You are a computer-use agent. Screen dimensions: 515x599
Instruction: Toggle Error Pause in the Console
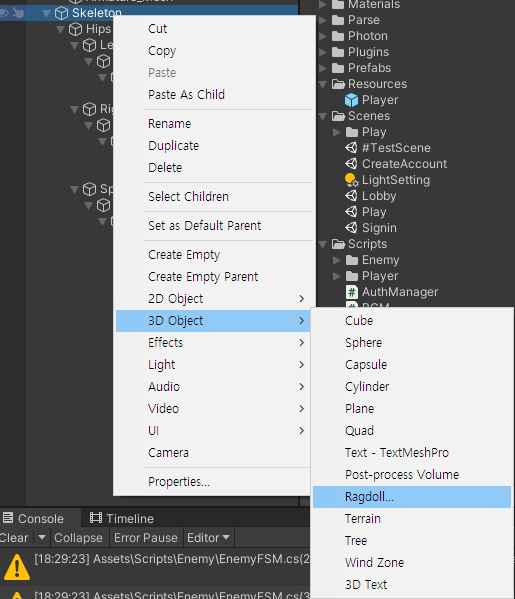point(146,538)
